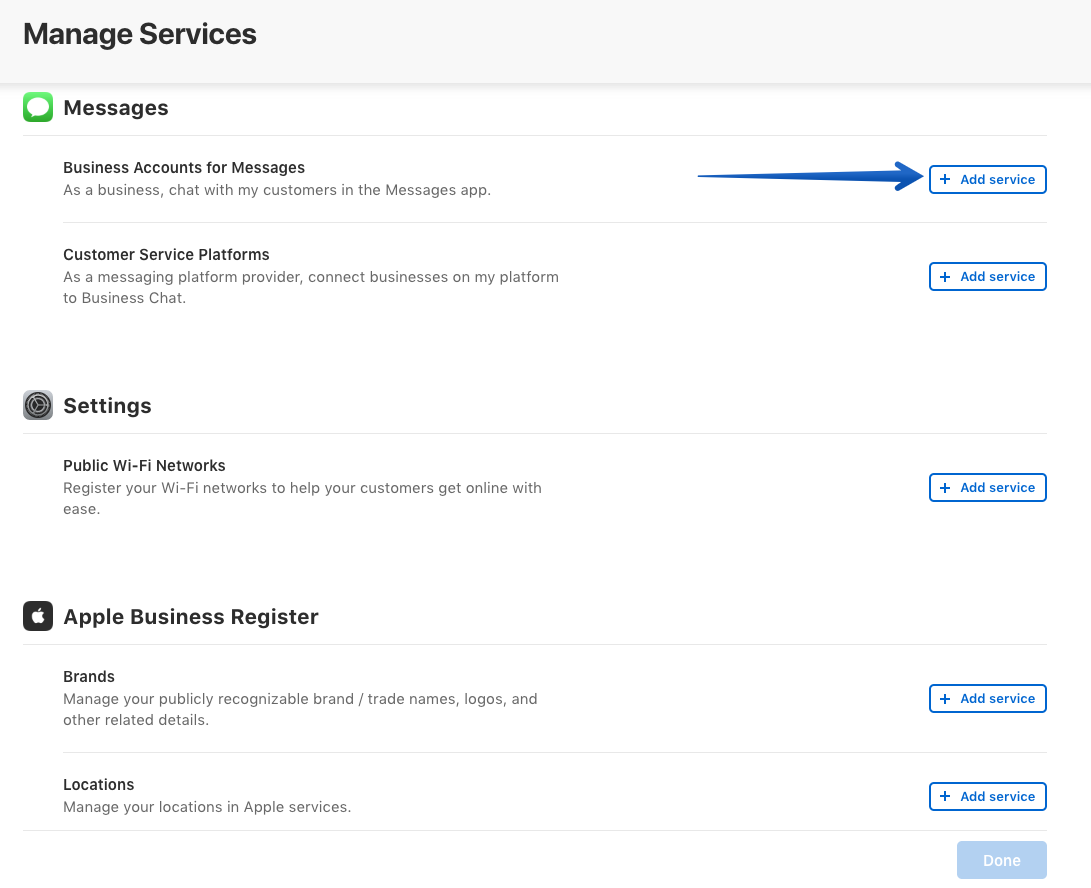
Task: Click the text 'As a messaging platform provider'
Action: pyautogui.click(x=183, y=277)
